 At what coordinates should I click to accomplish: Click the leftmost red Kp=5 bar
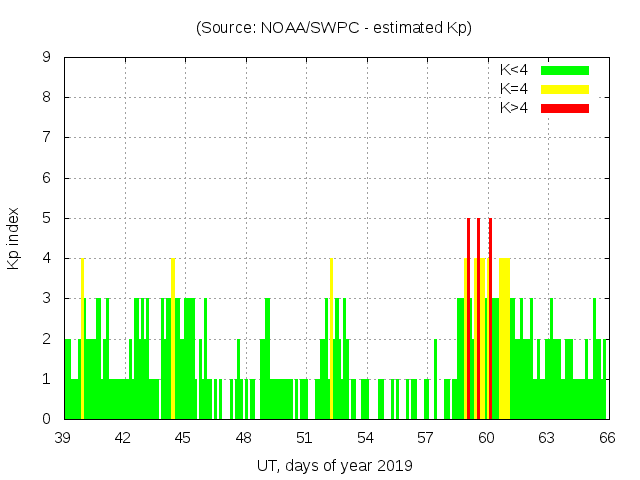[468, 320]
